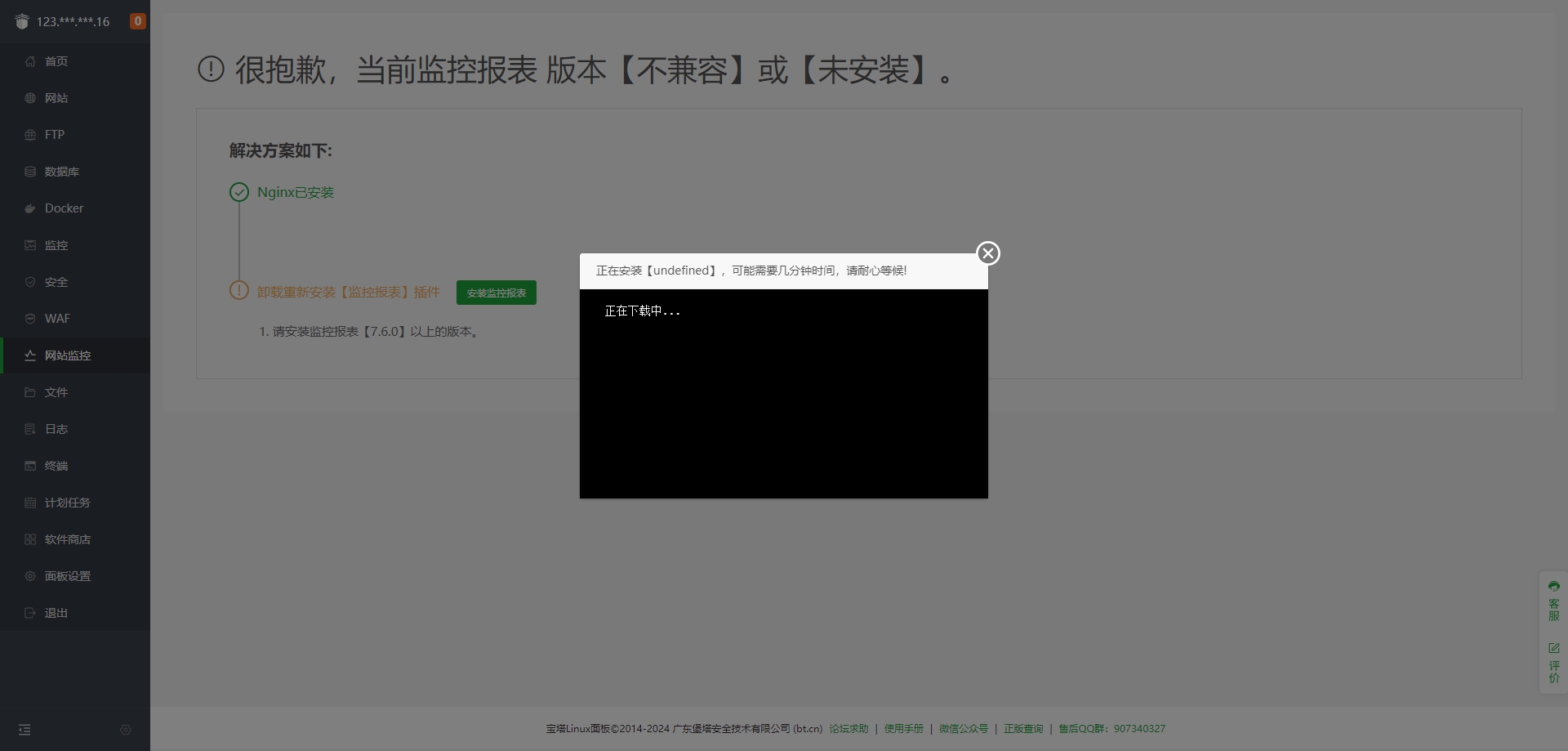Click the masked IP address 123.***.***.16

coord(73,22)
